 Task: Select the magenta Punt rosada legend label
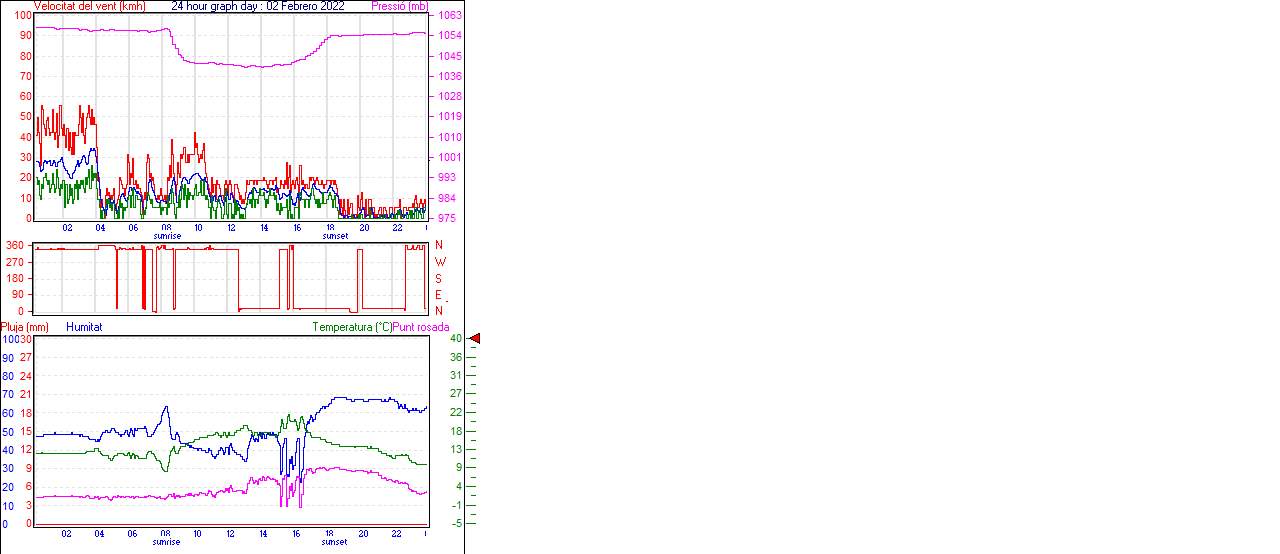pos(421,327)
